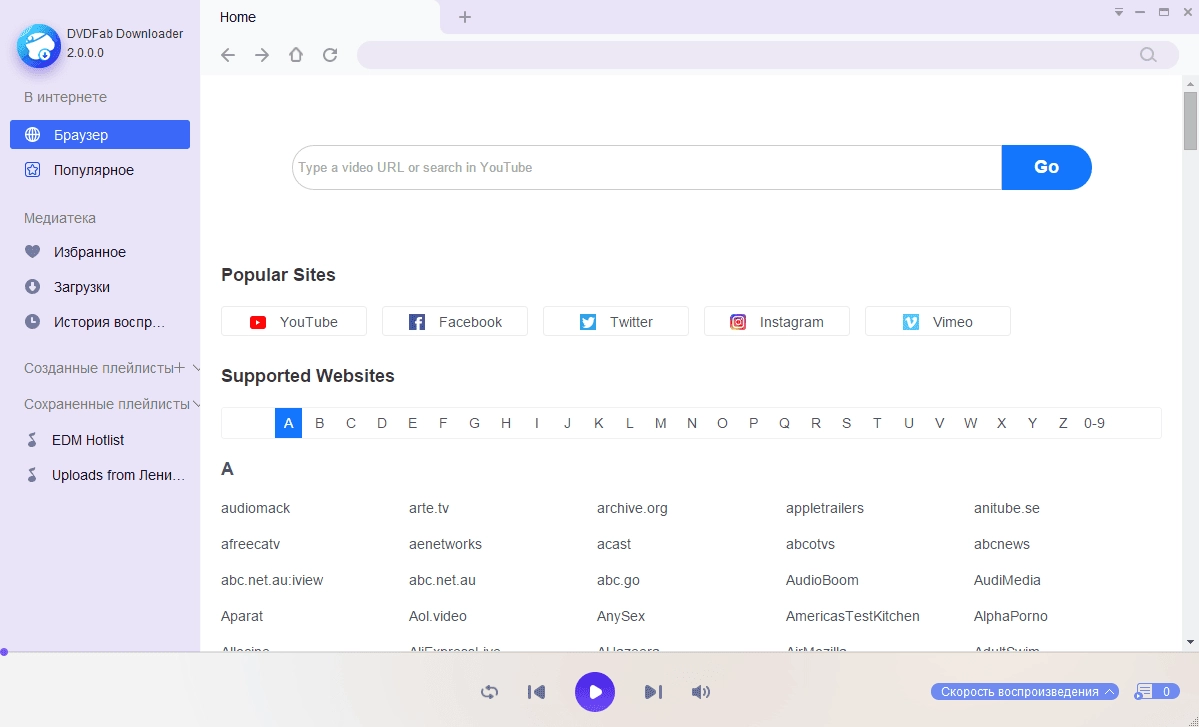Open the anitube.se website link
Viewport: 1199px width, 727px height.
click(x=1006, y=508)
